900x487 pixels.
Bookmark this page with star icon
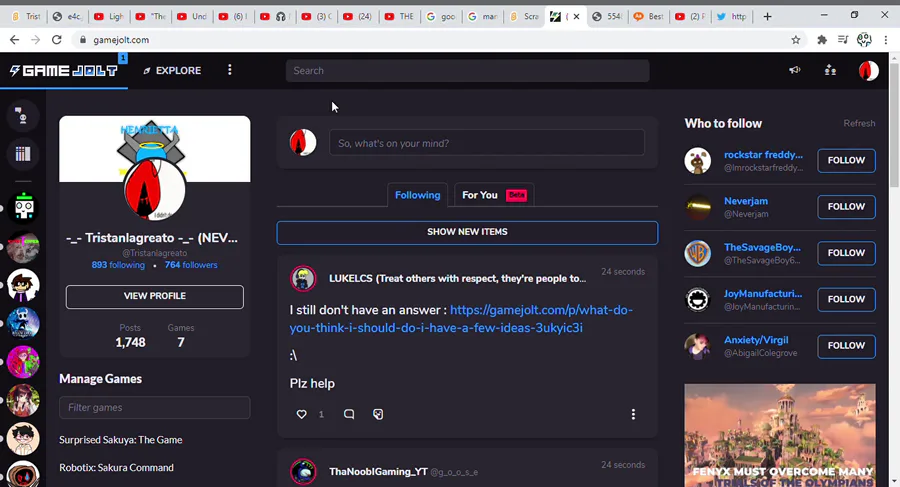[x=796, y=40]
